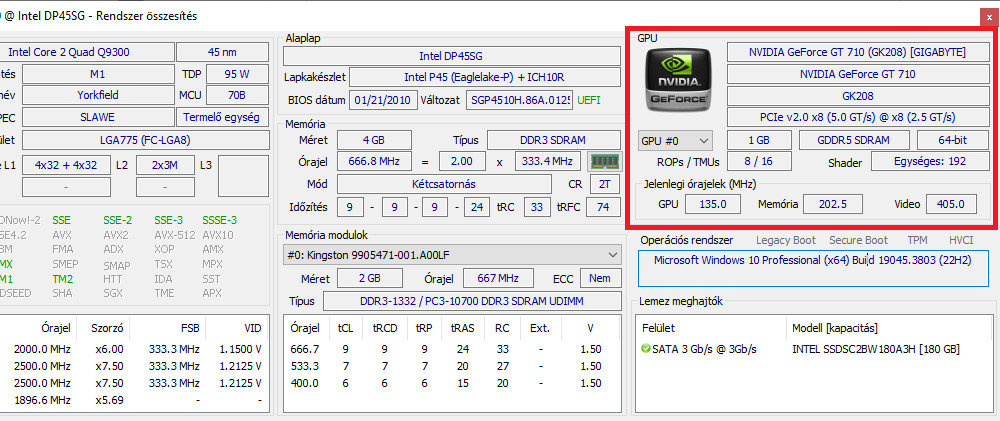The width and height of the screenshot is (1000, 421).
Task: Open the GPU #0 selector dropdown
Action: click(x=675, y=140)
